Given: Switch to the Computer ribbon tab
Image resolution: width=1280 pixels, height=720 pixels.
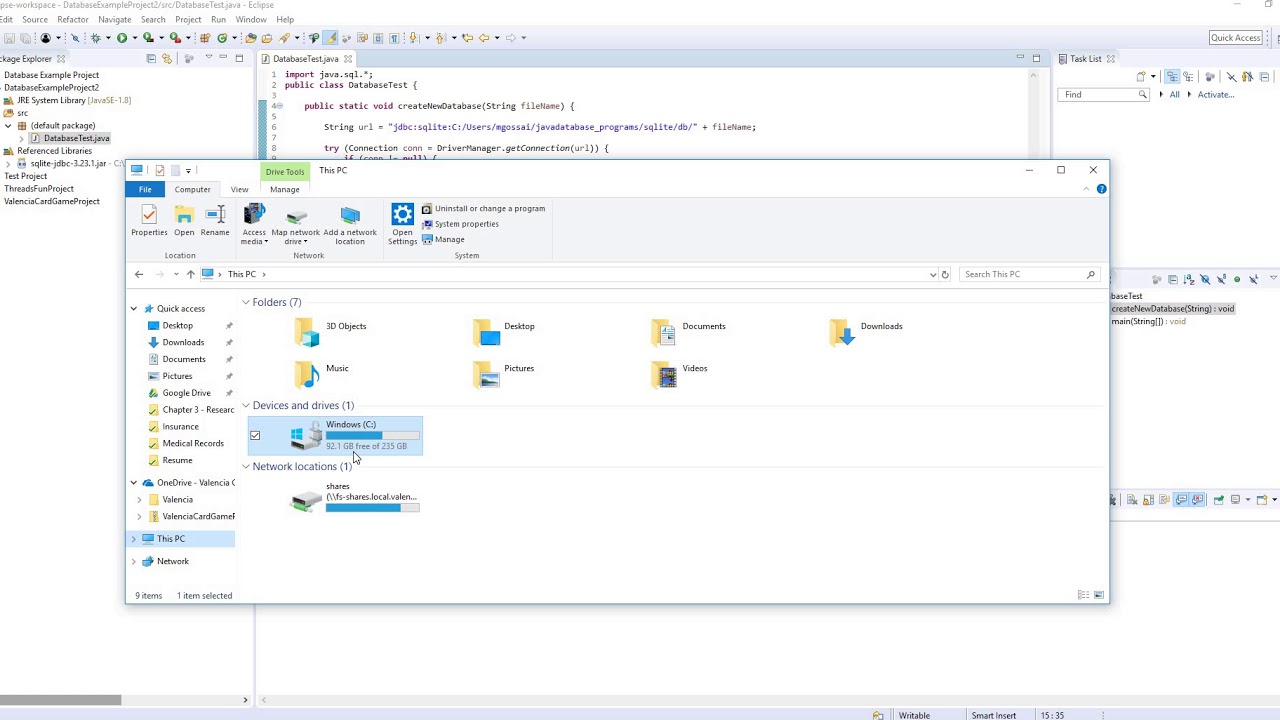Looking at the screenshot, I should click(192, 189).
